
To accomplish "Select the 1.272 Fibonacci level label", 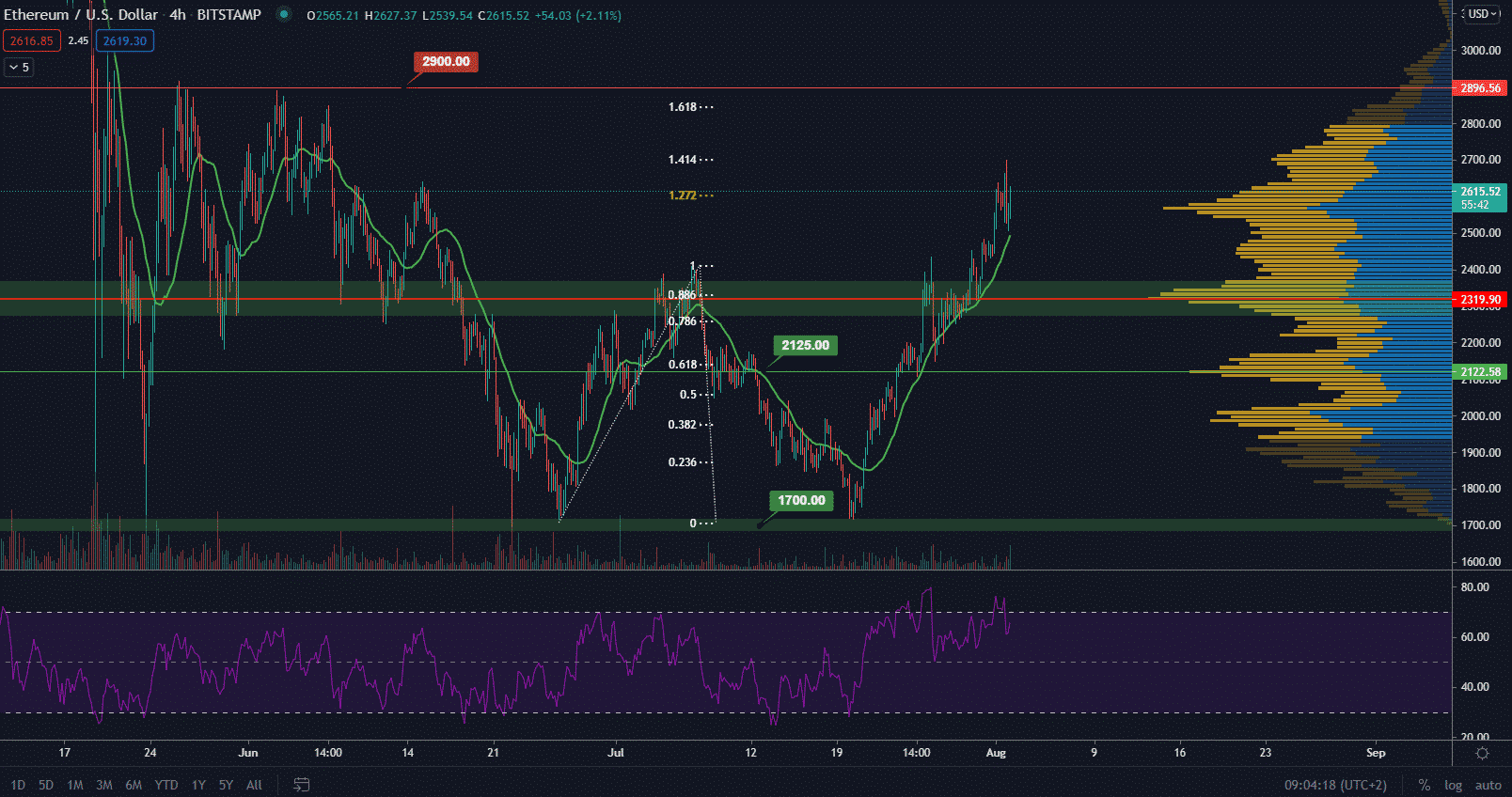I will (683, 195).
